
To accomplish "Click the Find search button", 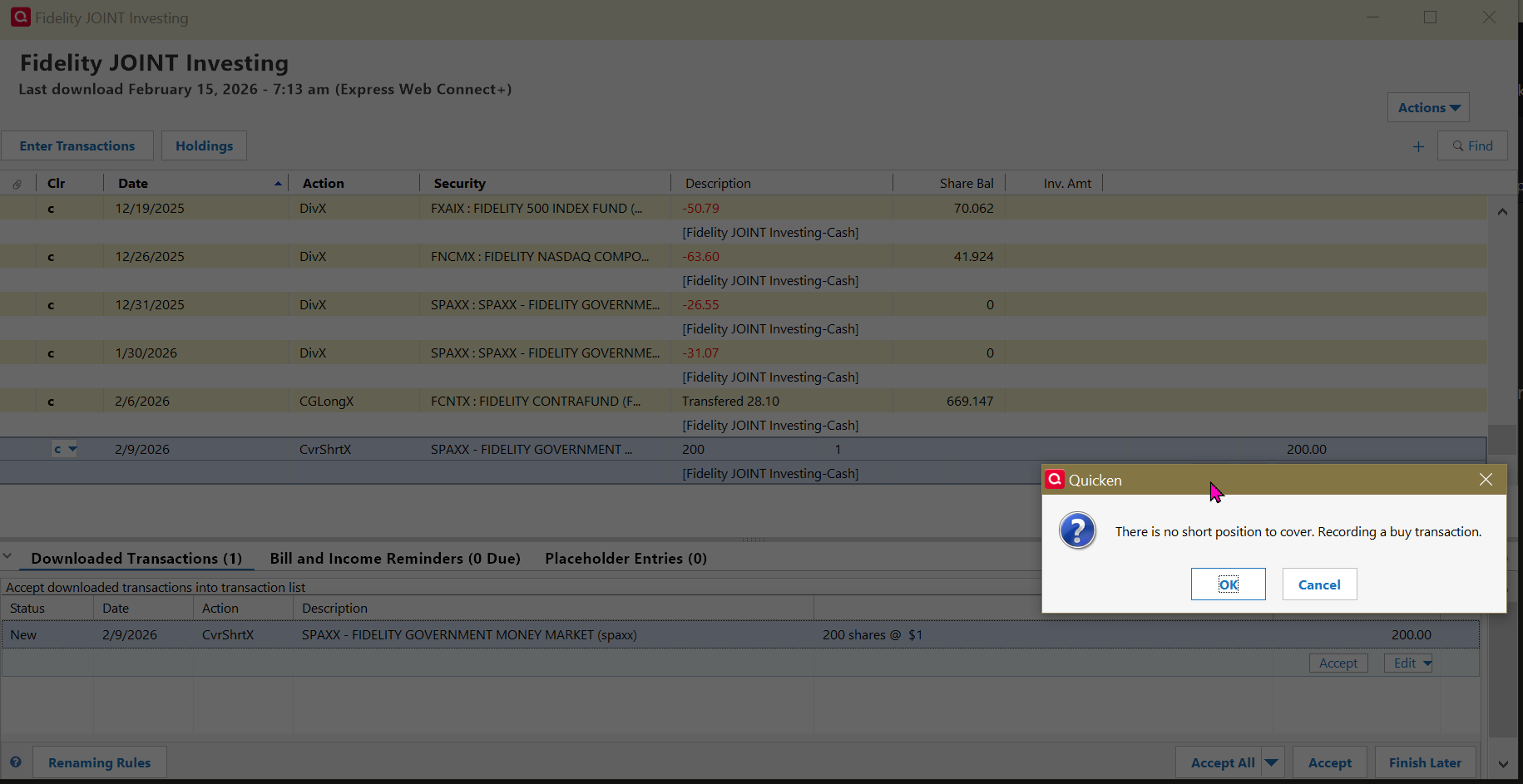I will tap(1472, 145).
